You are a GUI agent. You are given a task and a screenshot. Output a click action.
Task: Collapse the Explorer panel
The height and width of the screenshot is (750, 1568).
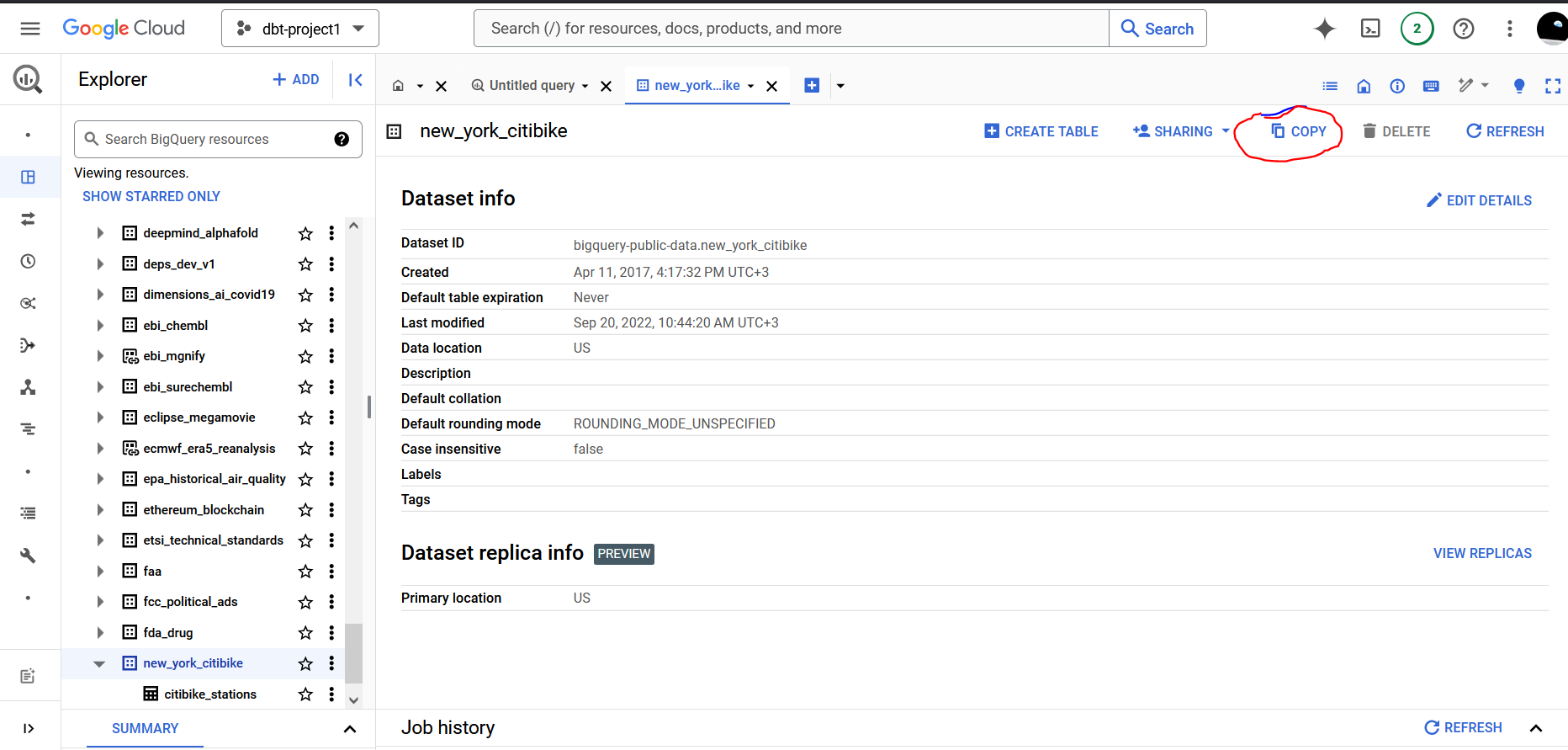[355, 79]
